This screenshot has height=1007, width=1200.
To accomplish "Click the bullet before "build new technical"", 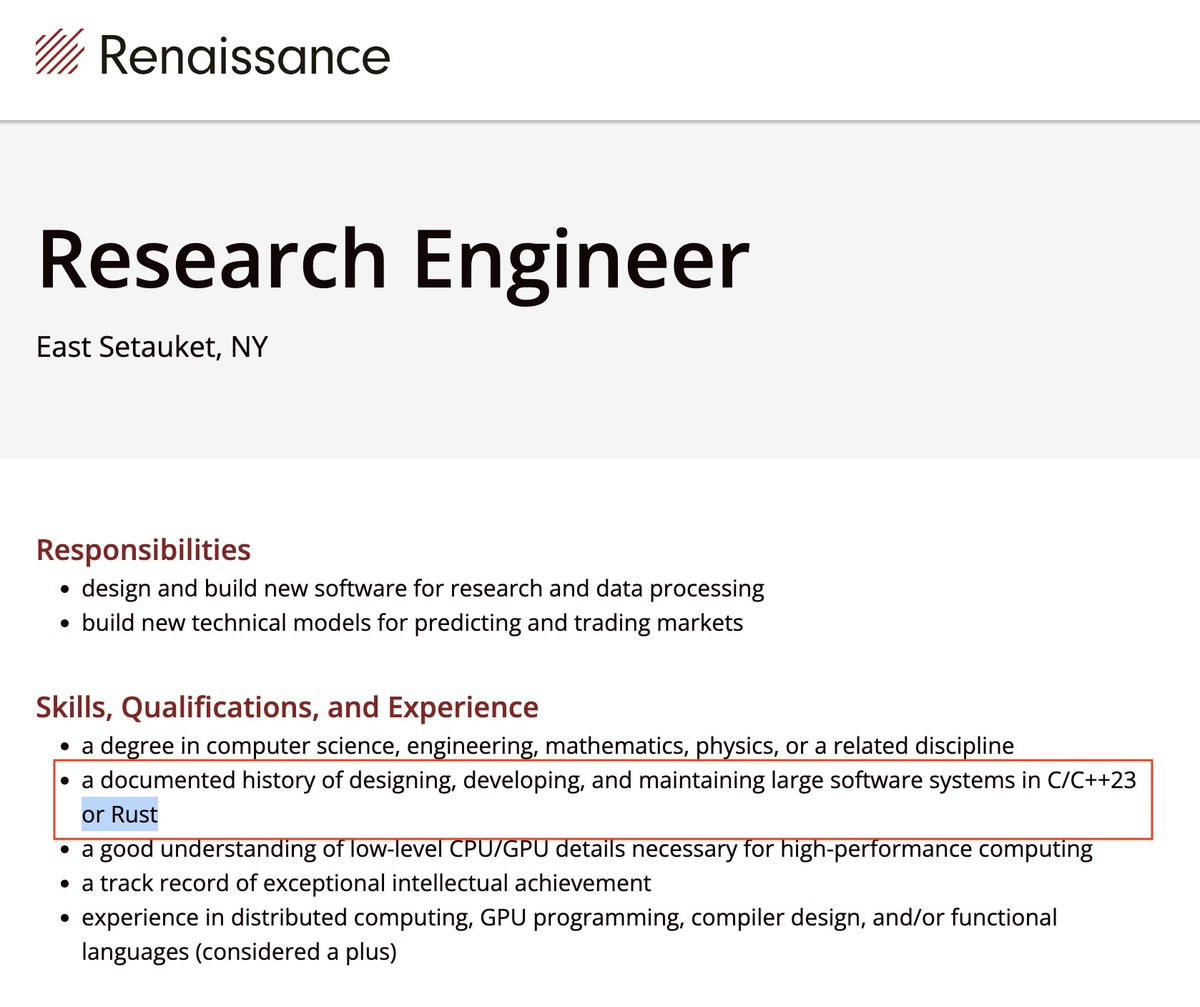I will (x=64, y=625).
